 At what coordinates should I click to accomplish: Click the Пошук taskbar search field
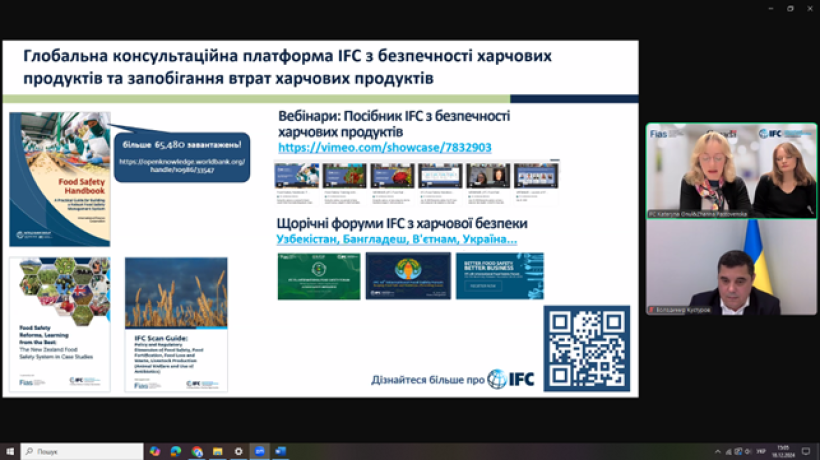(82, 451)
